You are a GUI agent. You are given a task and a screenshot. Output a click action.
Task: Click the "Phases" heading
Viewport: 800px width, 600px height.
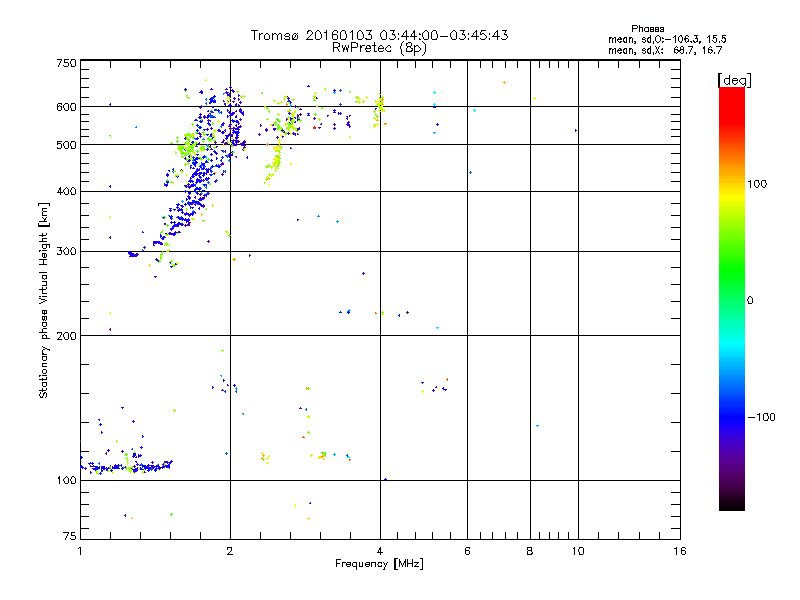click(x=647, y=29)
